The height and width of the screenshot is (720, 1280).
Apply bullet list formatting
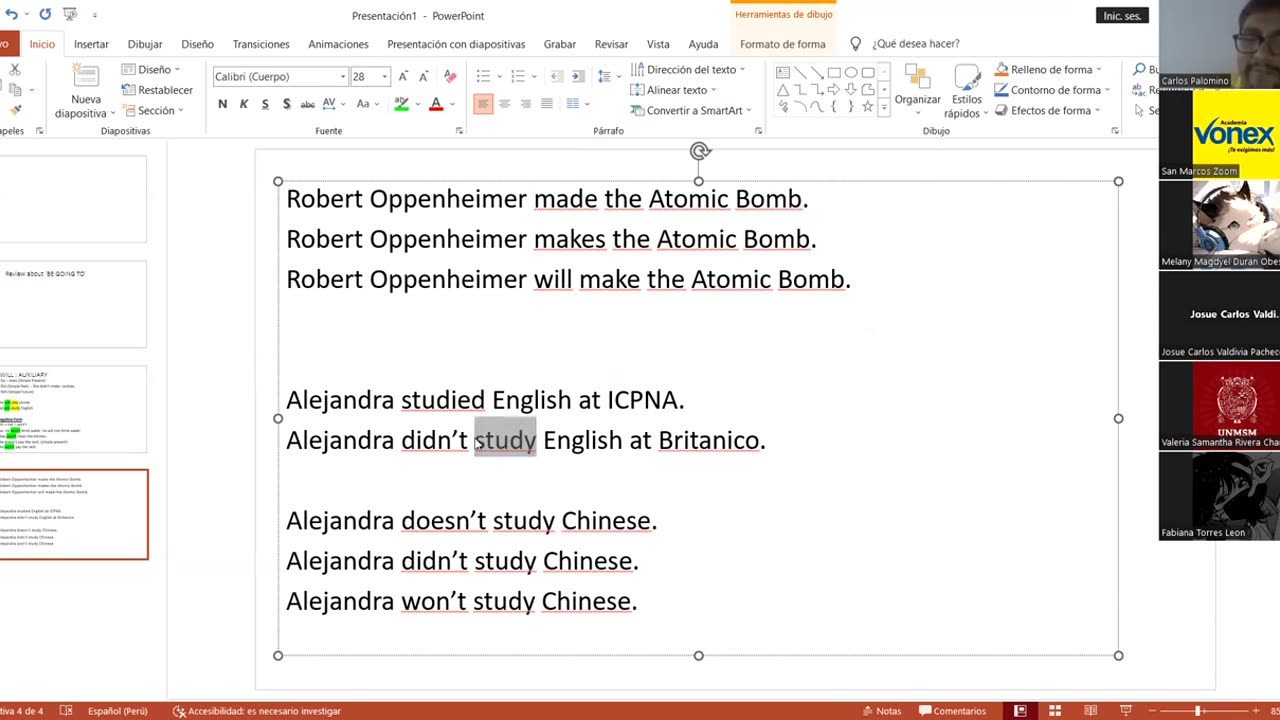[x=483, y=76]
